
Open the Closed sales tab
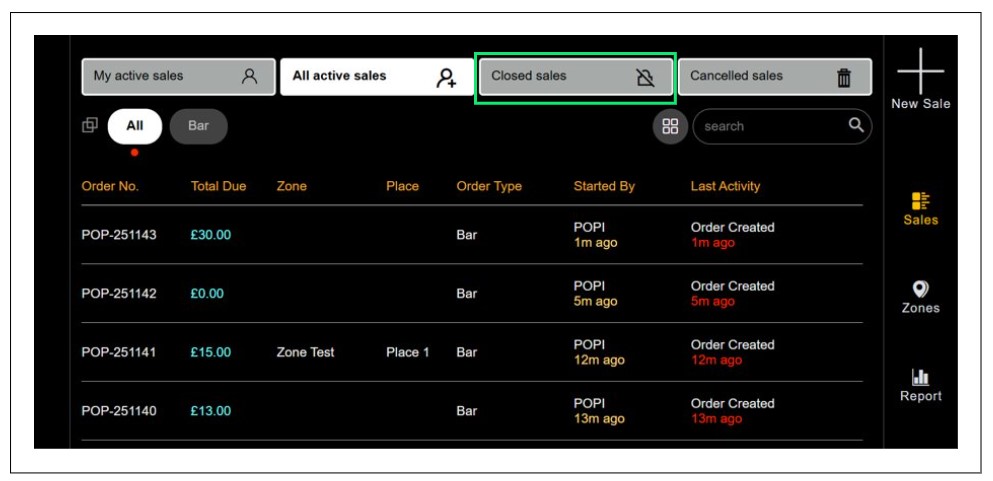(x=575, y=77)
